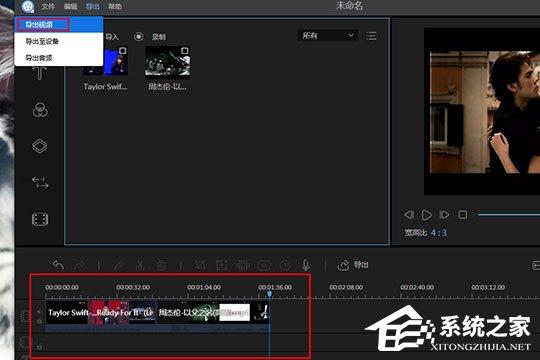Click the Taylor Swif... file name label
This screenshot has height=360, width=540.
(x=105, y=87)
